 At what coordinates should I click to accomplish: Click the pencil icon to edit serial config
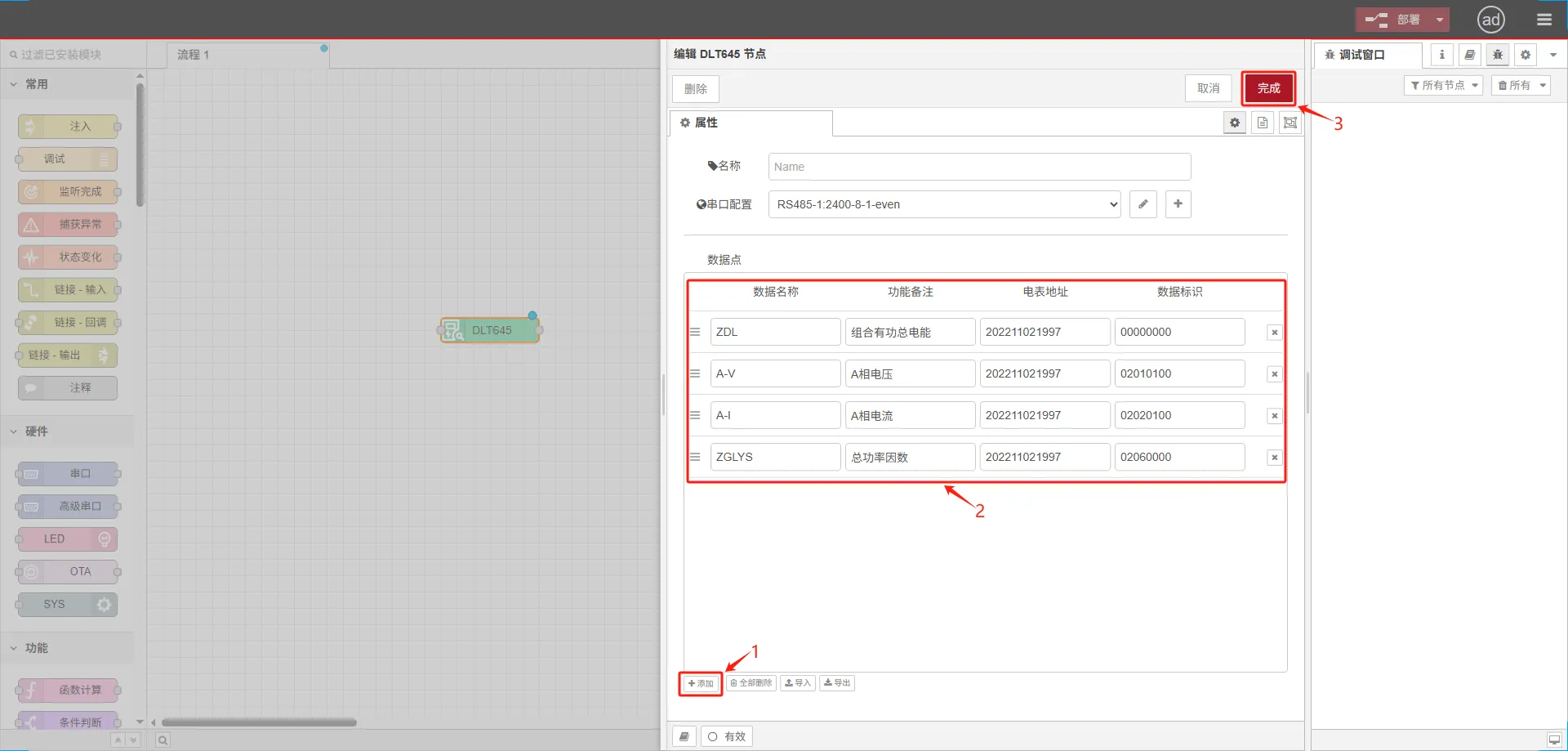pos(1143,204)
